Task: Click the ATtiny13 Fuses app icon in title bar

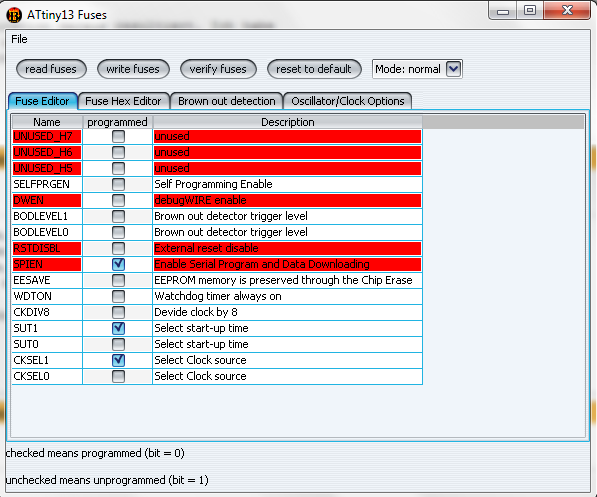Action: pyautogui.click(x=14, y=15)
